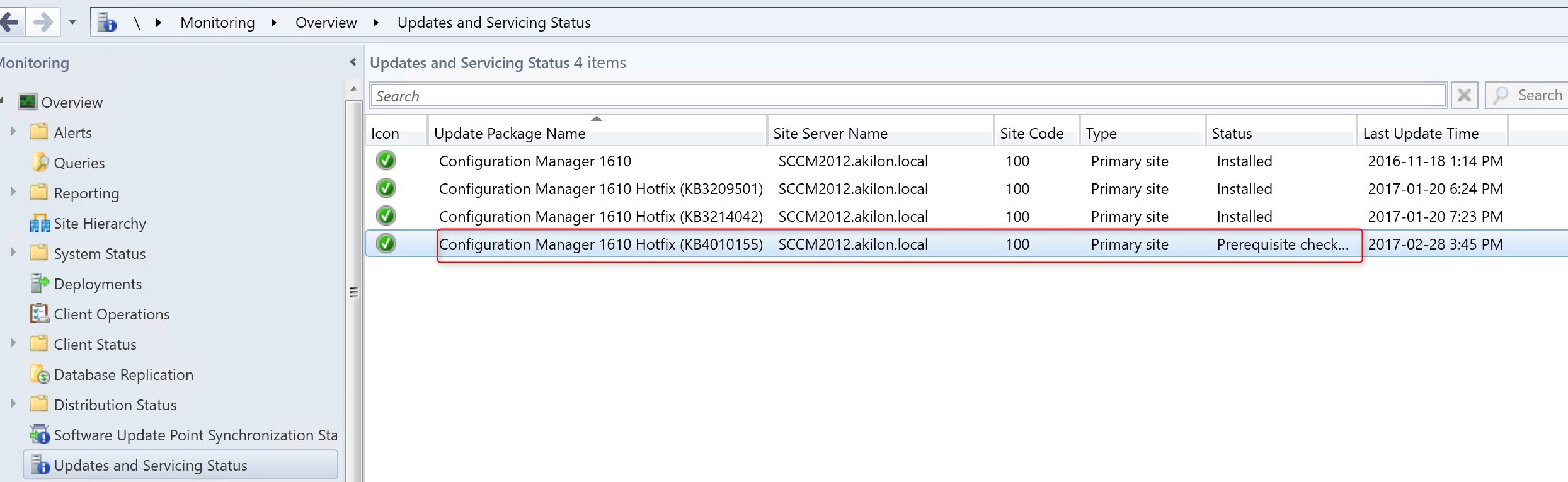Screen dimensions: 1568x482
Task: Click the Reporting folder icon
Action: point(39,192)
